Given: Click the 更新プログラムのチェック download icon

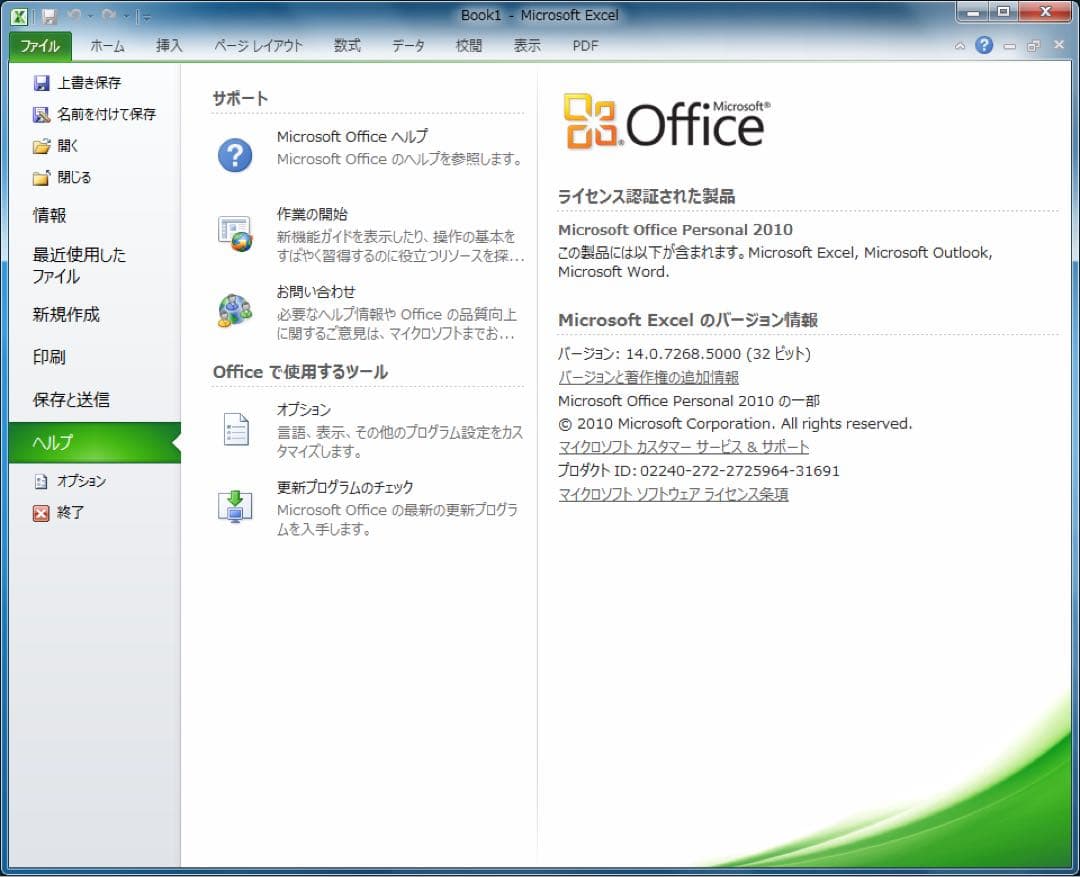Looking at the screenshot, I should 235,506.
